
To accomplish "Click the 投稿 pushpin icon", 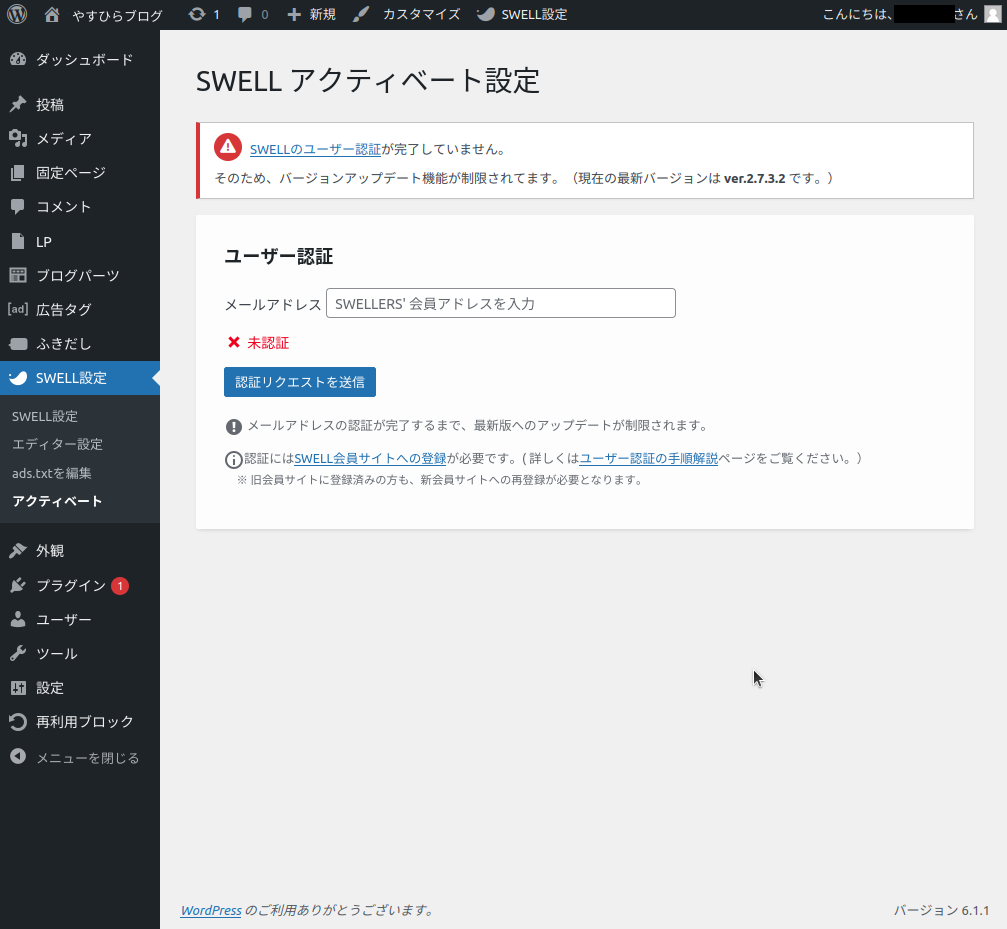I will coord(18,104).
